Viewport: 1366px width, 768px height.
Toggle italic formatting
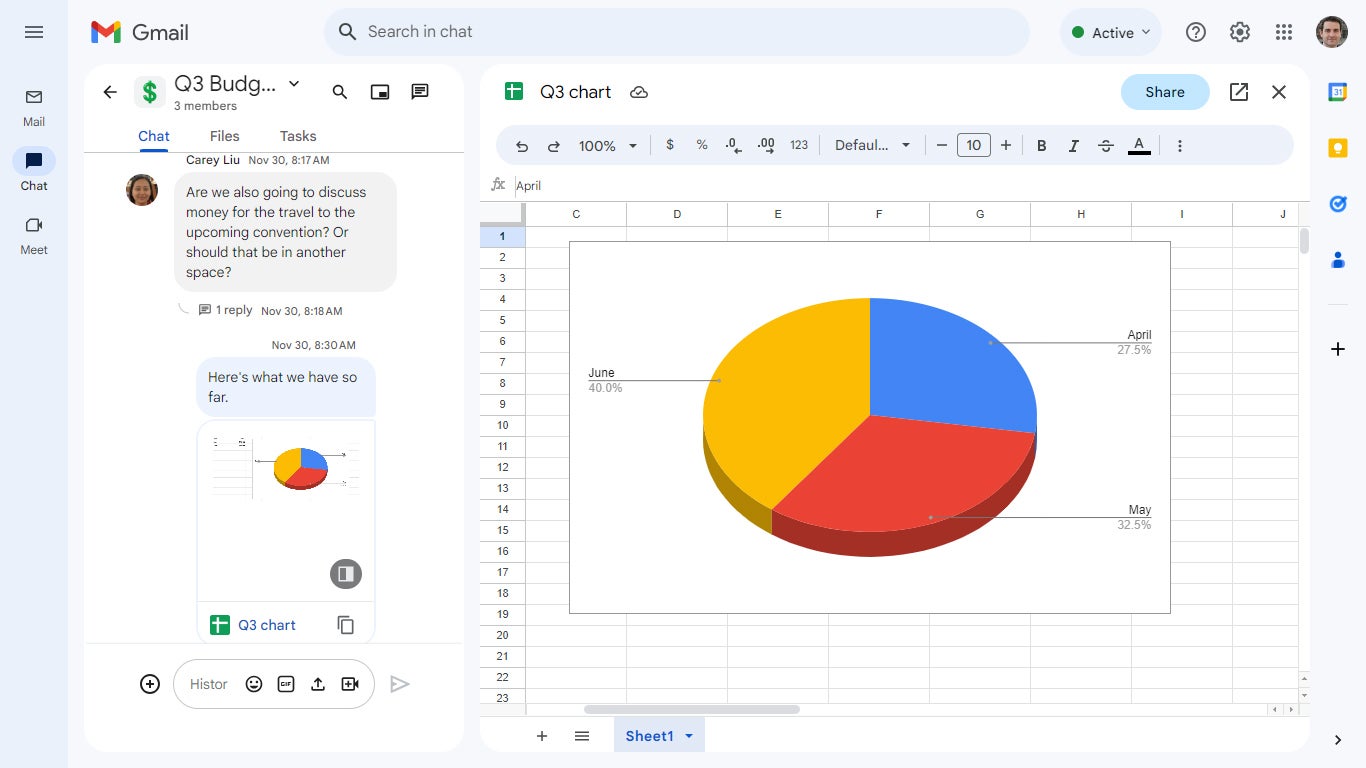click(x=1074, y=146)
